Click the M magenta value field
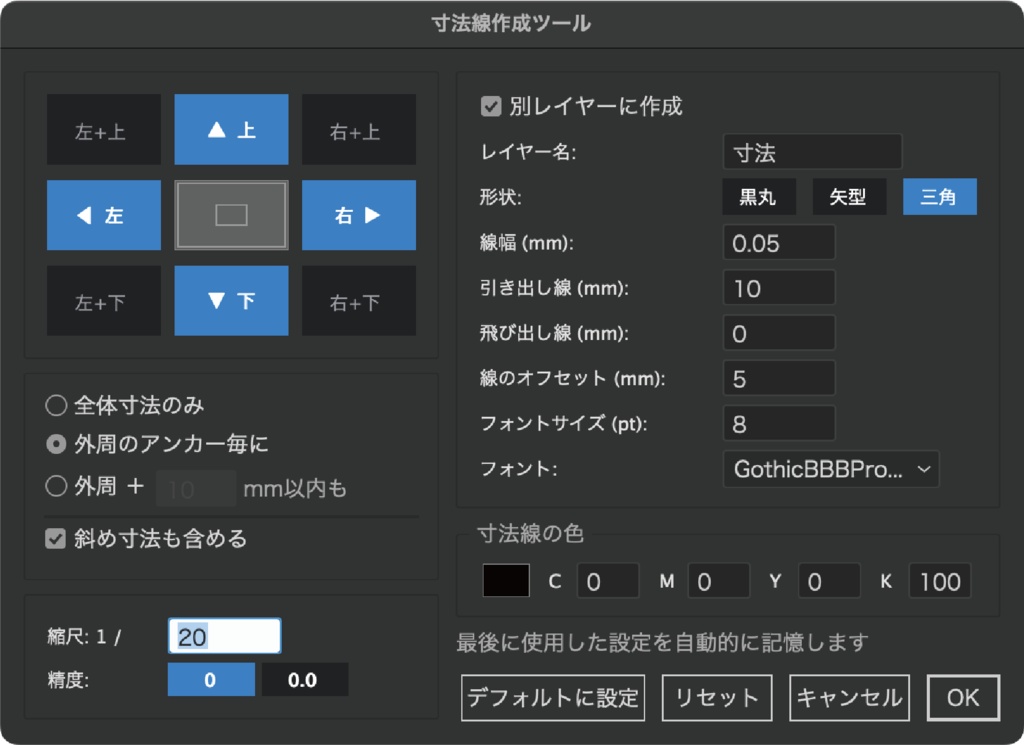The image size is (1024, 745). (x=718, y=580)
